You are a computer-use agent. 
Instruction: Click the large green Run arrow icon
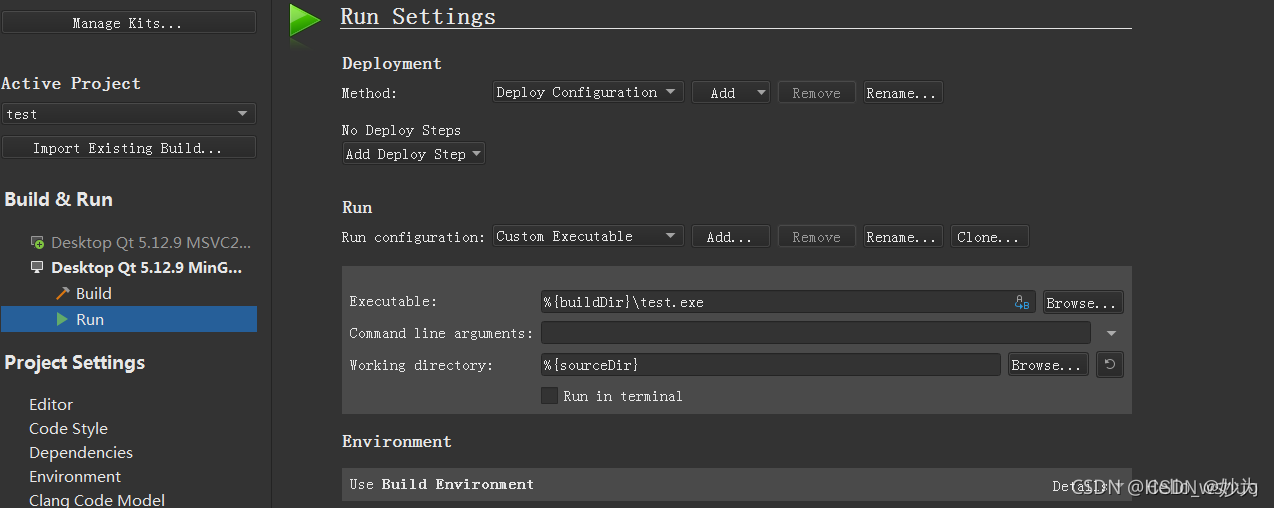coord(304,21)
